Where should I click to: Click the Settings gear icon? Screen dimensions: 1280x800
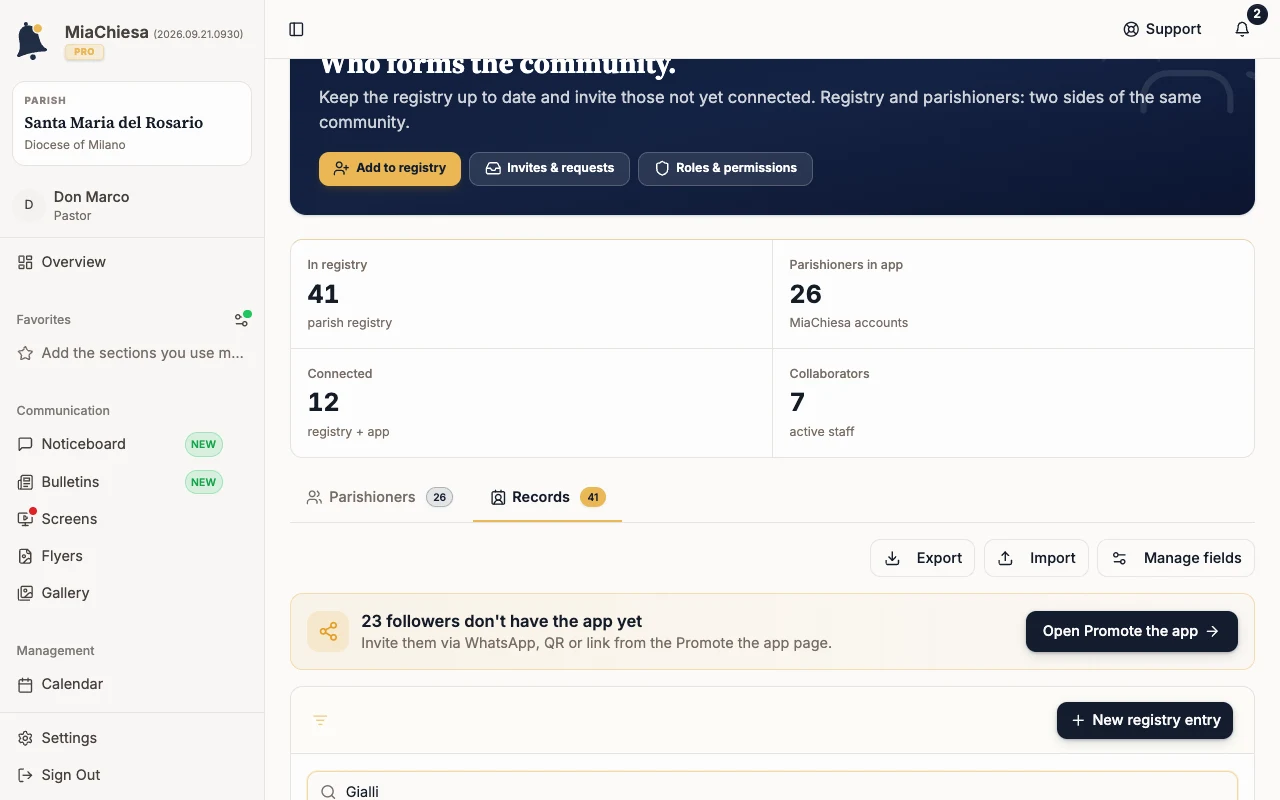pos(25,738)
